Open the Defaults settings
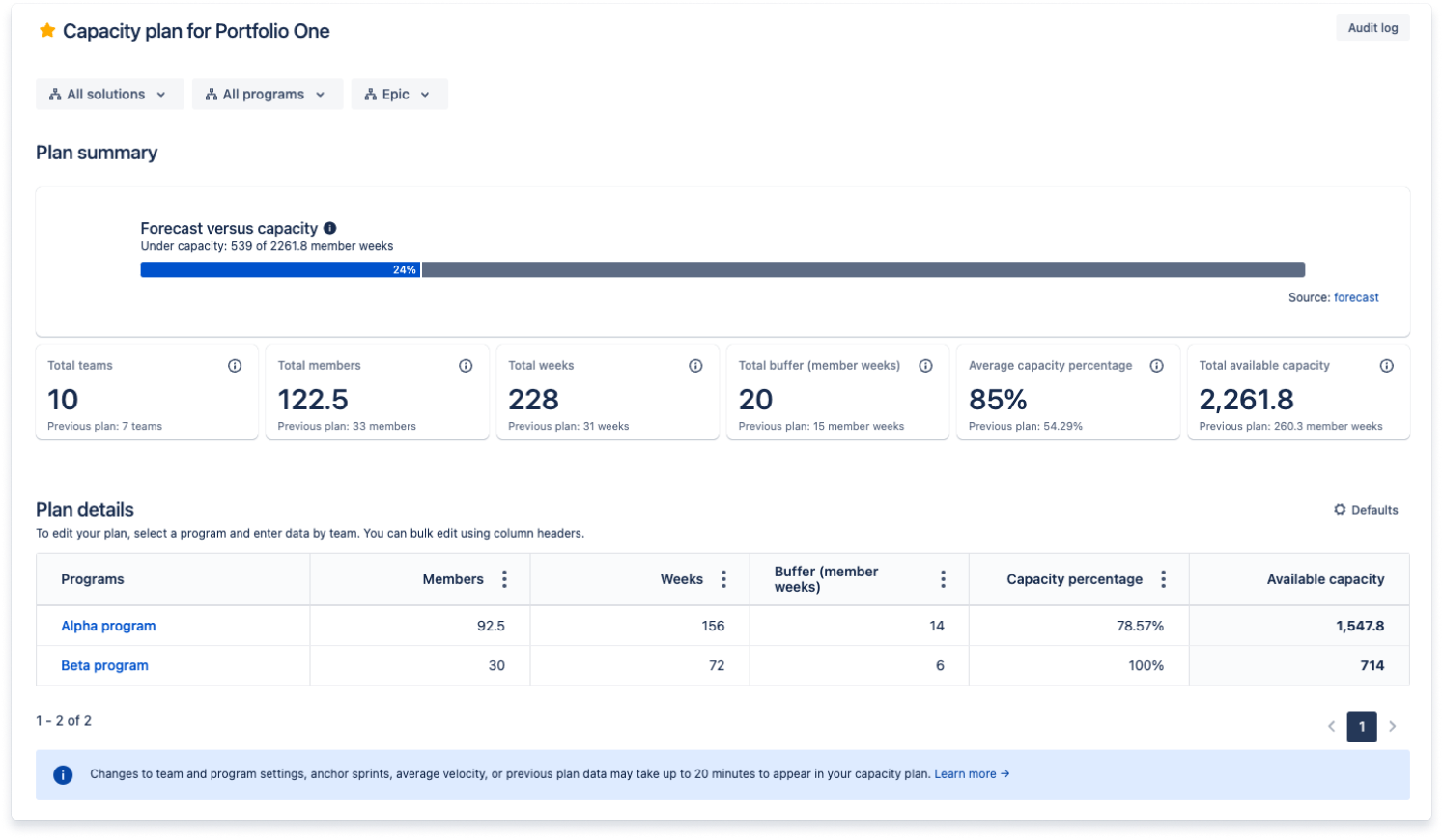Screen dimensions: 1443x840 tap(1366, 510)
